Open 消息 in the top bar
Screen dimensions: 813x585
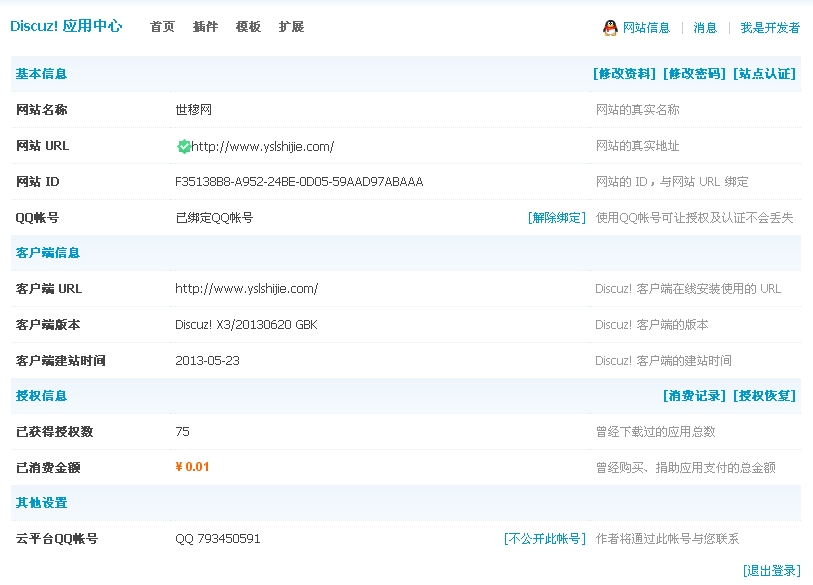coord(705,28)
